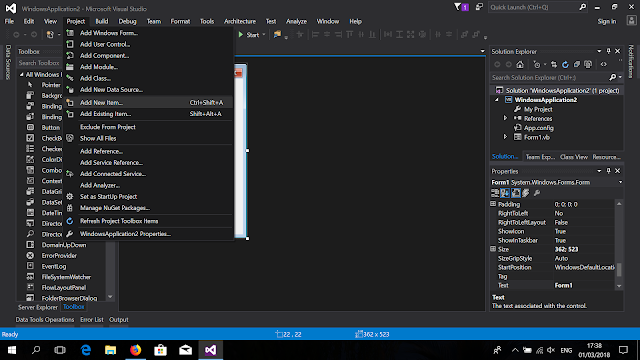Open Data Tools Operations tab
This screenshot has height=360, width=640.
click(45, 320)
